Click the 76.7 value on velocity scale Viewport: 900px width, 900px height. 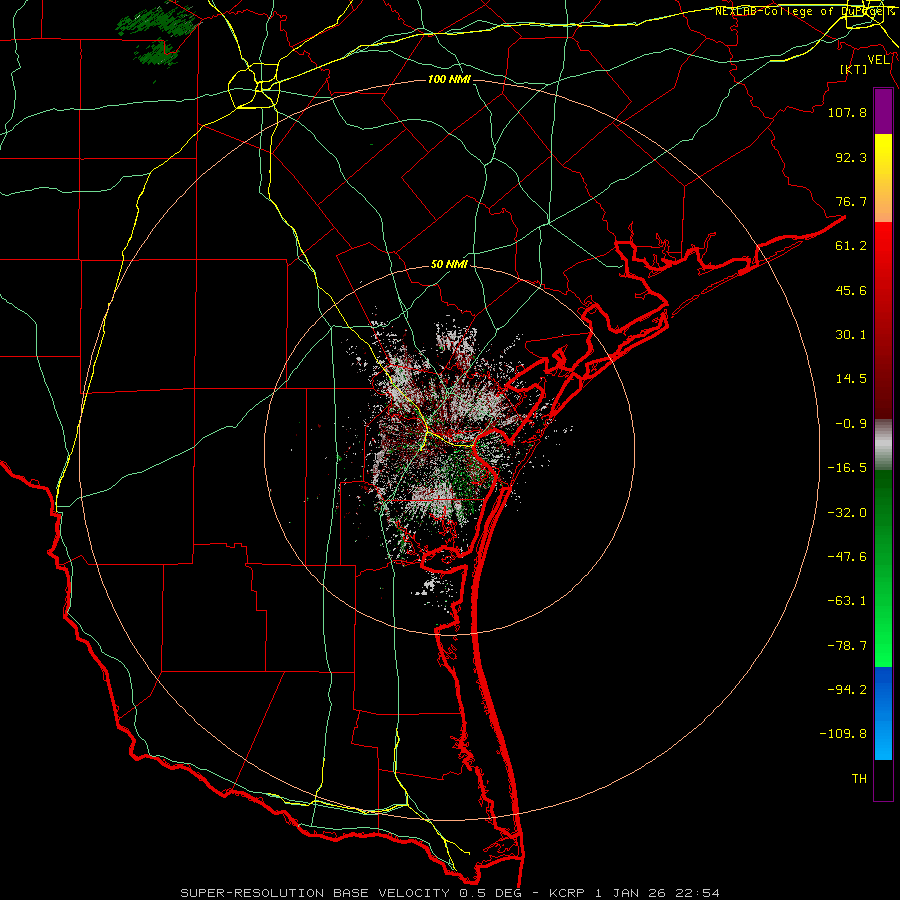pyautogui.click(x=851, y=201)
